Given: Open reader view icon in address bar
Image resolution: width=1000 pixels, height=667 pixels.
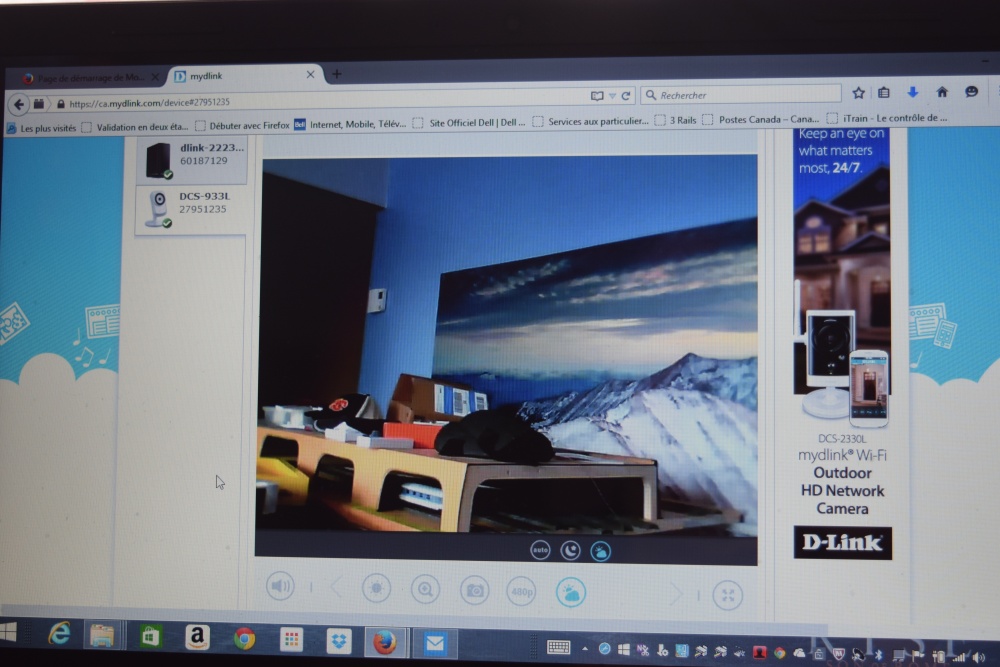Looking at the screenshot, I should tap(597, 96).
